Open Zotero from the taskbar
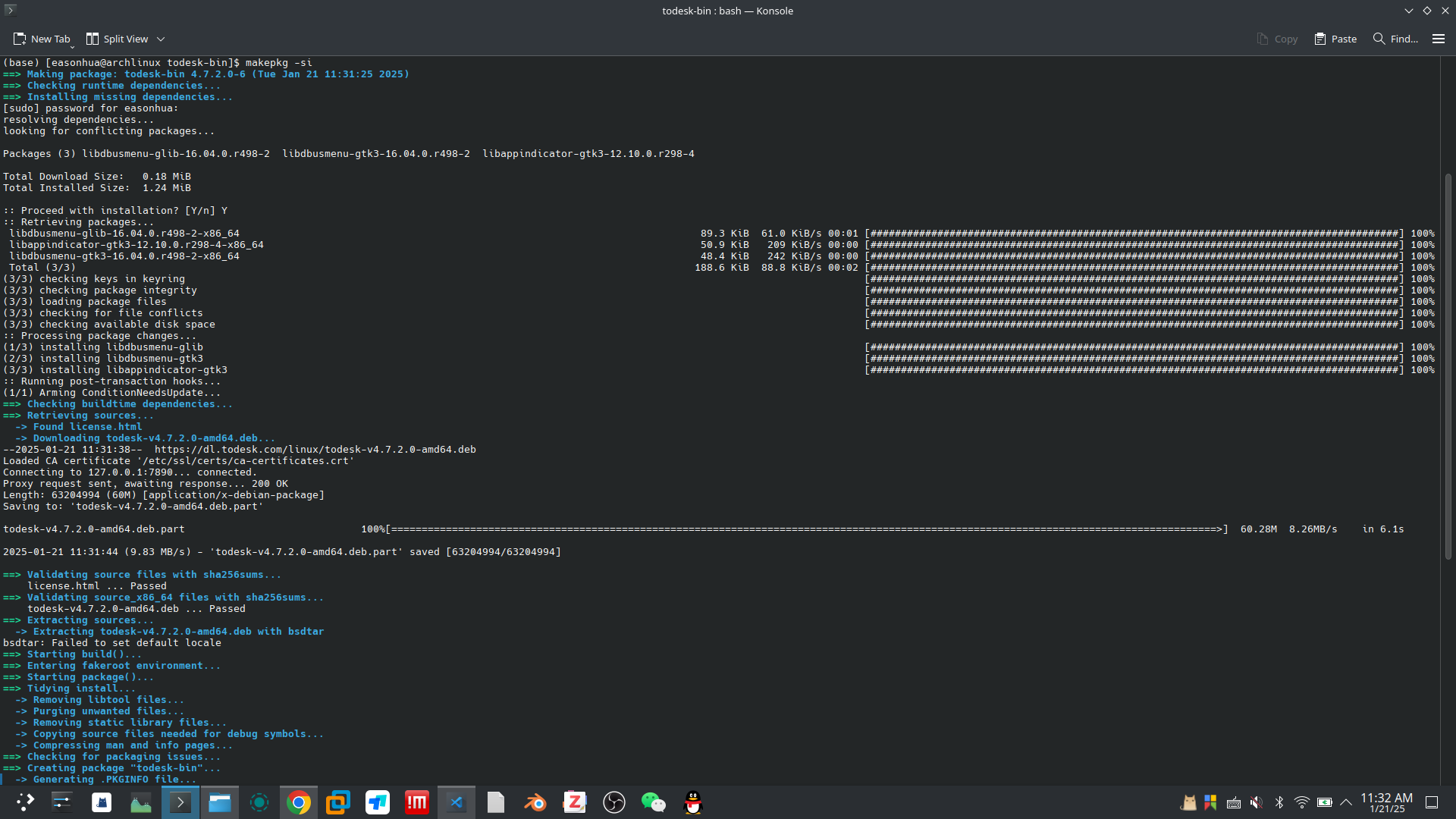 (575, 802)
